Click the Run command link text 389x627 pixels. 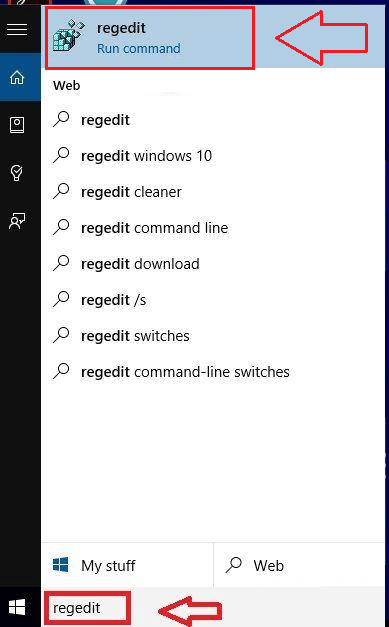coord(139,48)
